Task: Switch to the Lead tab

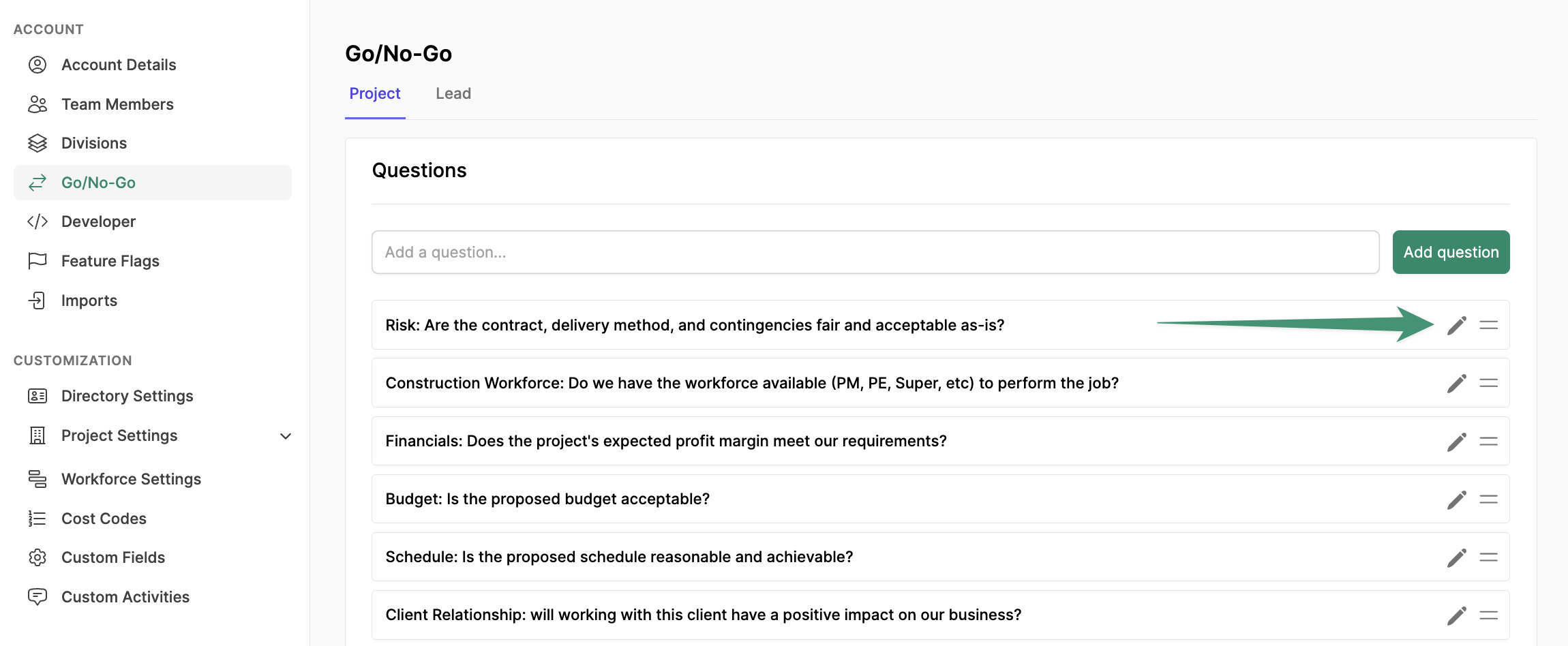Action: point(453,93)
